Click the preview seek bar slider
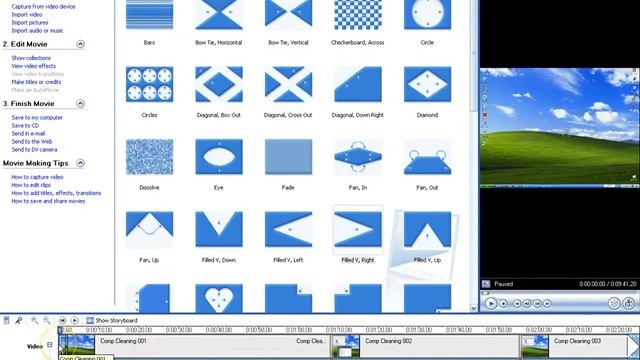The height and width of the screenshot is (360, 640). (x=485, y=293)
